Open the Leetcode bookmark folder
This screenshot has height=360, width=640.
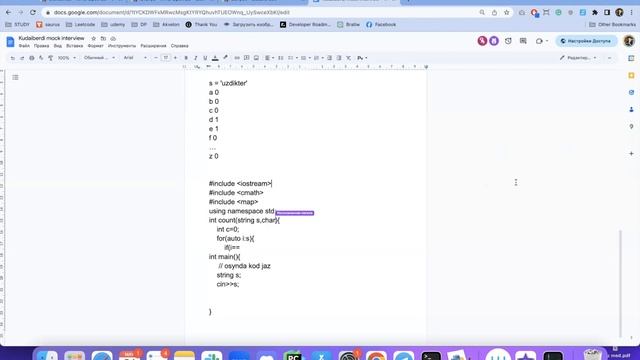click(80, 24)
